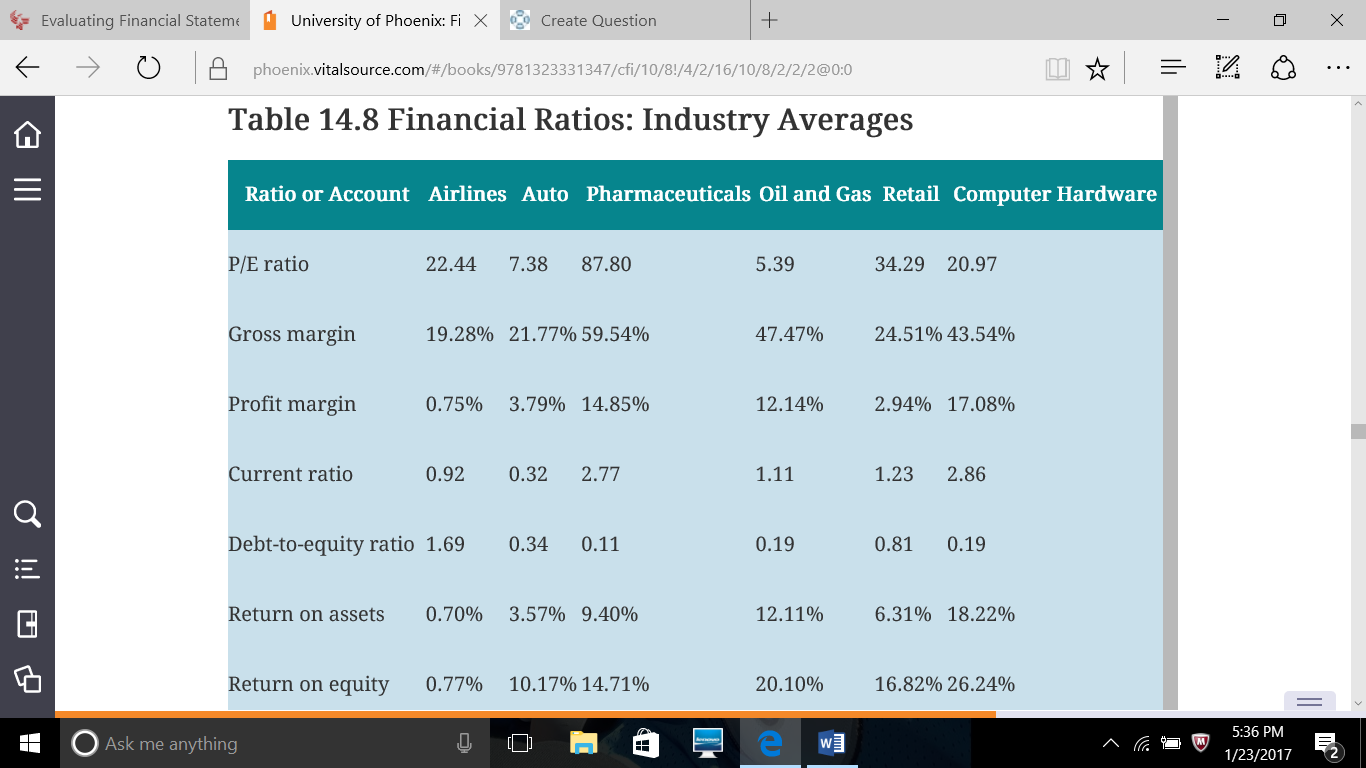Screen dimensions: 1366x768
Task: Open a new browser tab with plus
Action: 769,20
